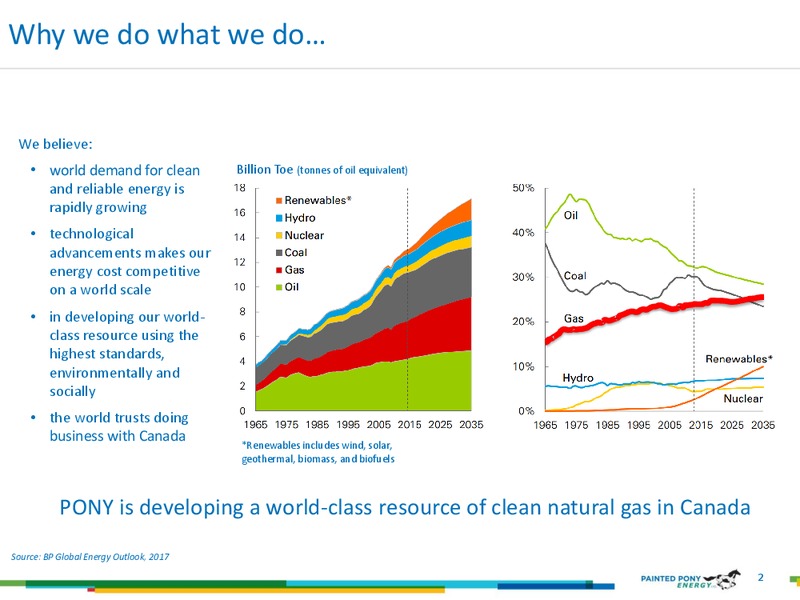The width and height of the screenshot is (800, 600).
Task: Click the yellow Nuclear legend swatch
Action: pyautogui.click(x=279, y=235)
